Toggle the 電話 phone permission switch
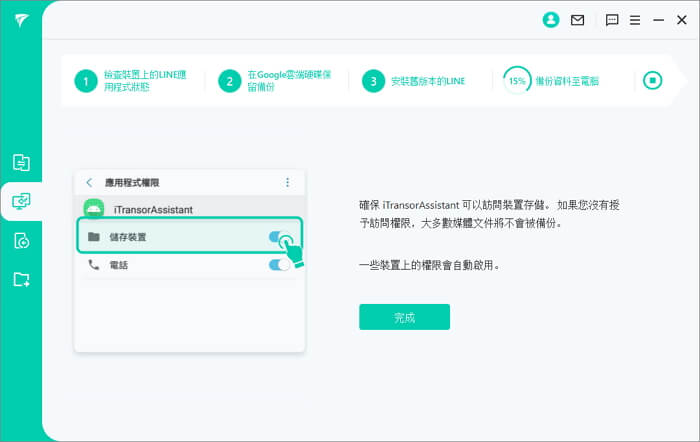Image resolution: width=700 pixels, height=442 pixels. coord(279,265)
